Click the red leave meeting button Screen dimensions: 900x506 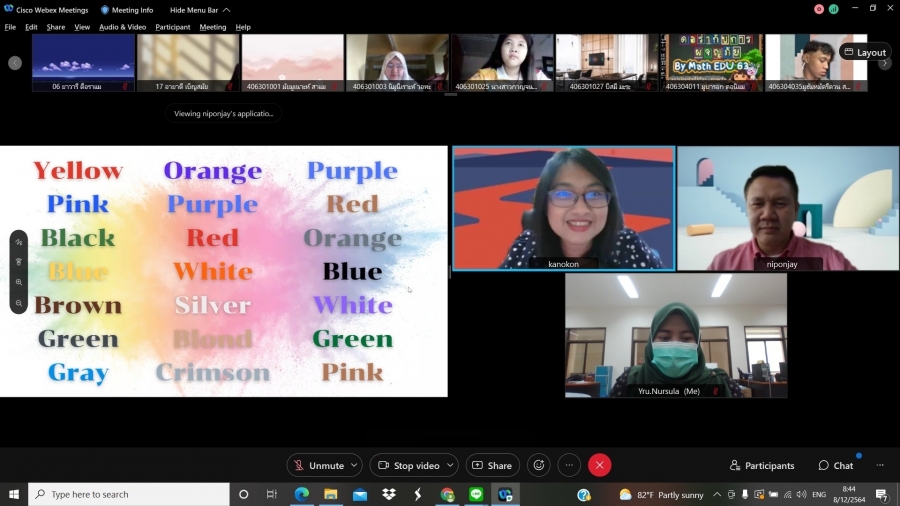[599, 465]
